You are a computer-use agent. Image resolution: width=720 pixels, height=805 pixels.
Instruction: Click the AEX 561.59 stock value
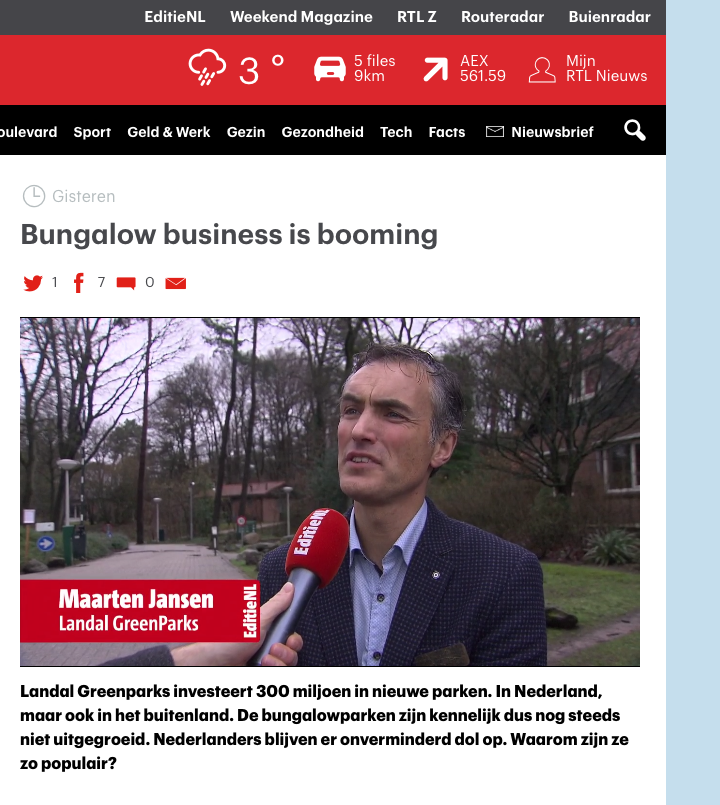click(483, 68)
